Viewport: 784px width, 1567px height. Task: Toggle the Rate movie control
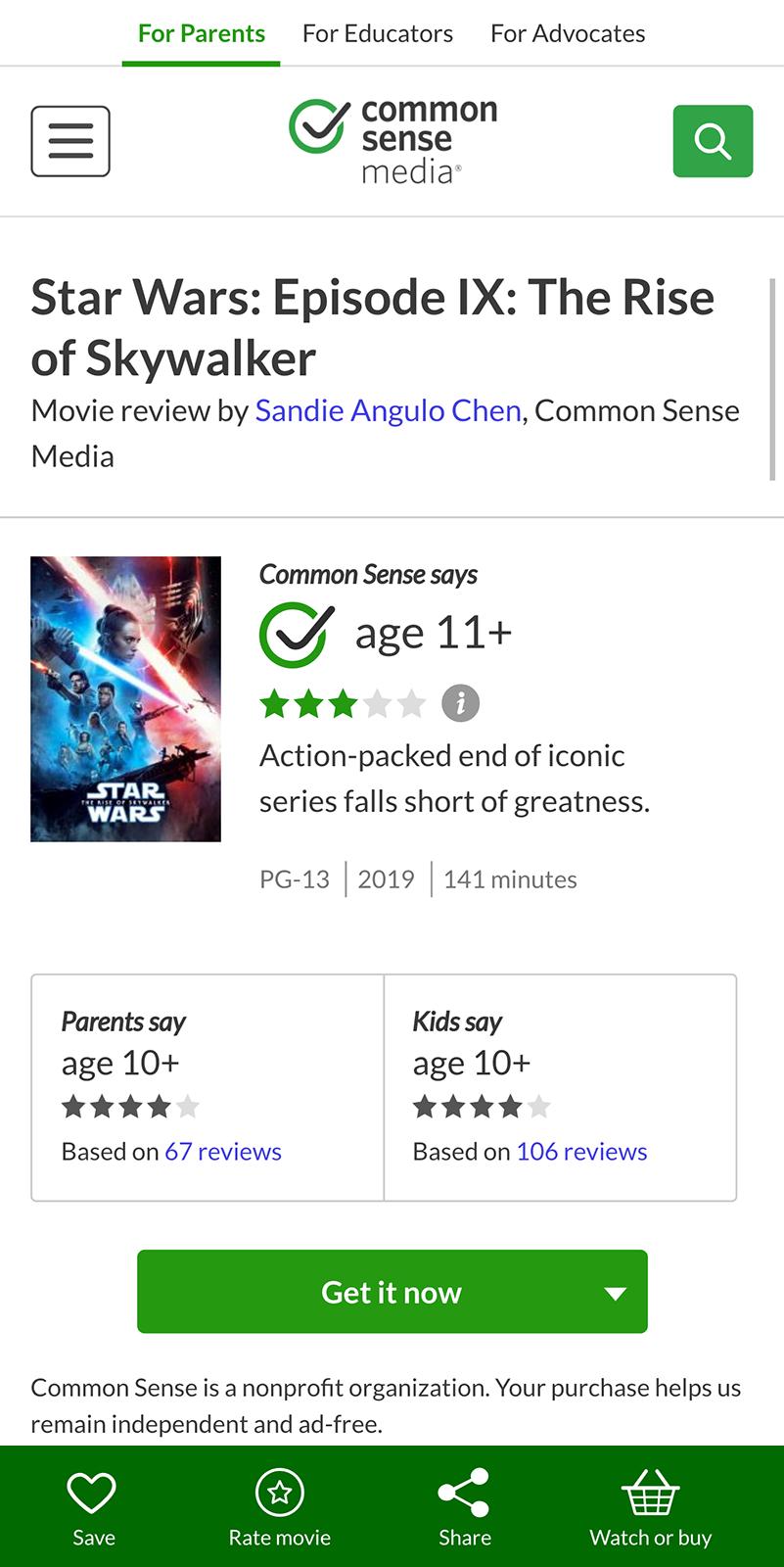coord(280,1505)
